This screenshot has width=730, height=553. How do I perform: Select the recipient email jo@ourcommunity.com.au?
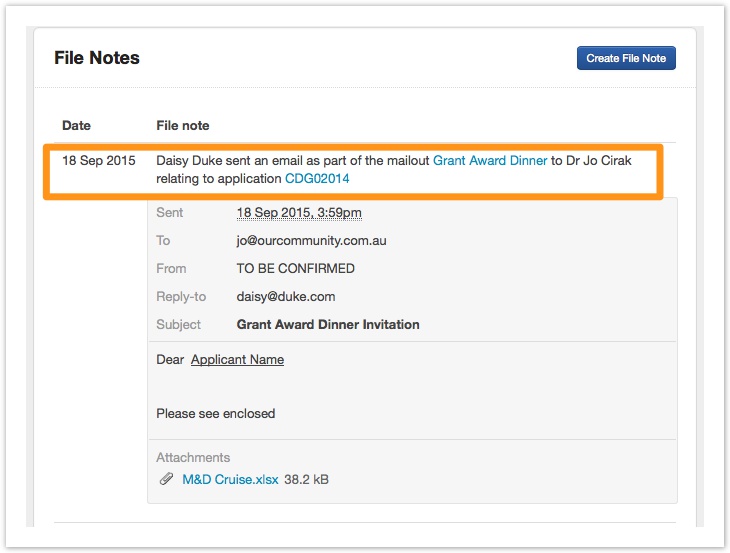coord(311,240)
